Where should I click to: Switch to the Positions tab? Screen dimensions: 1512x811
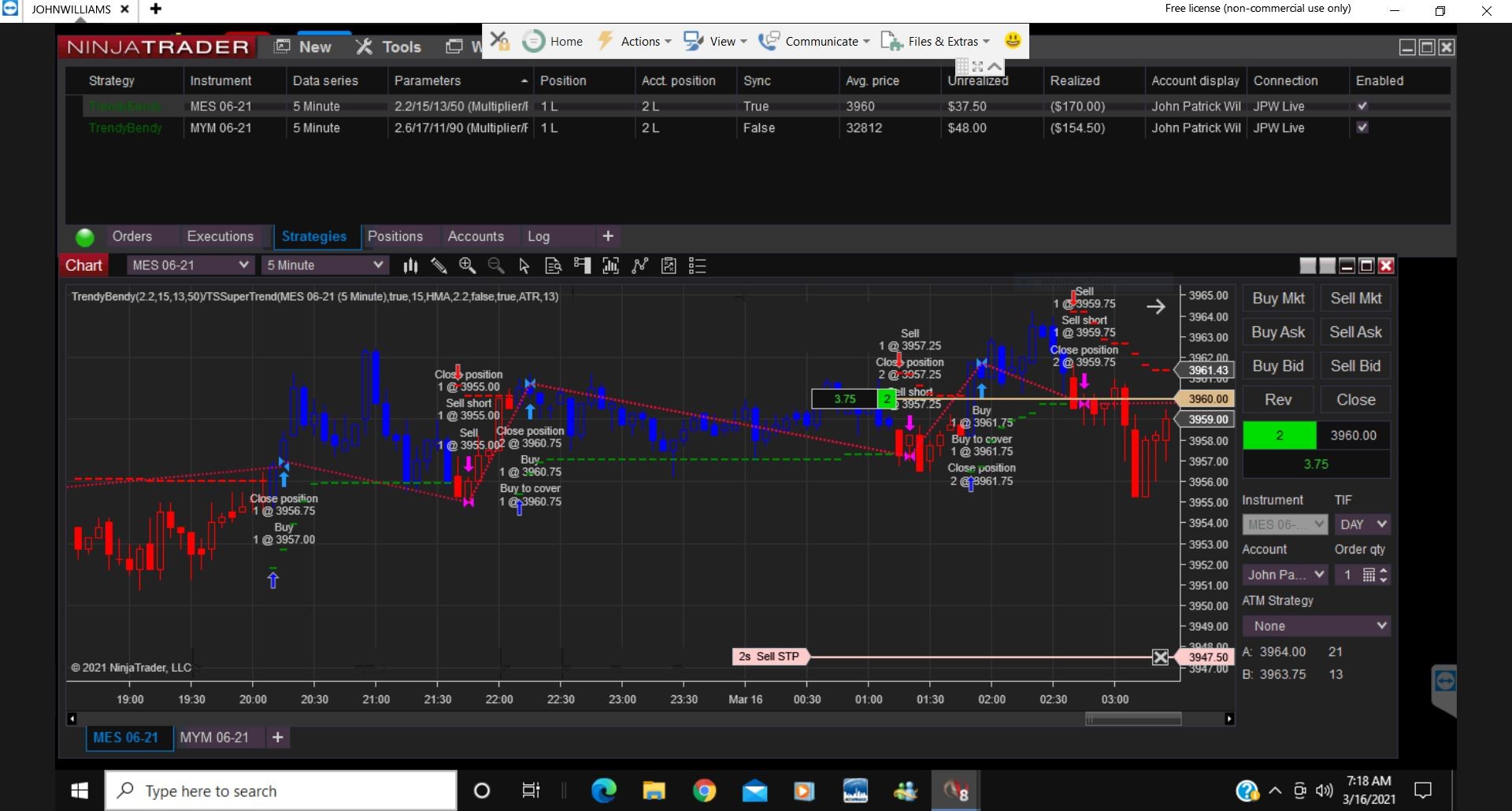(395, 236)
